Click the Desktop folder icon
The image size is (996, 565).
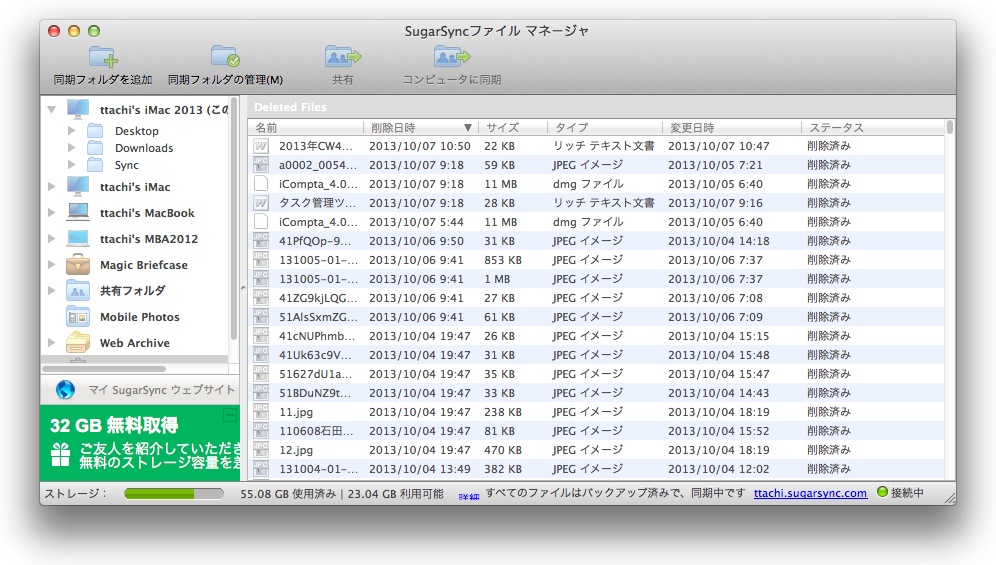(95, 131)
